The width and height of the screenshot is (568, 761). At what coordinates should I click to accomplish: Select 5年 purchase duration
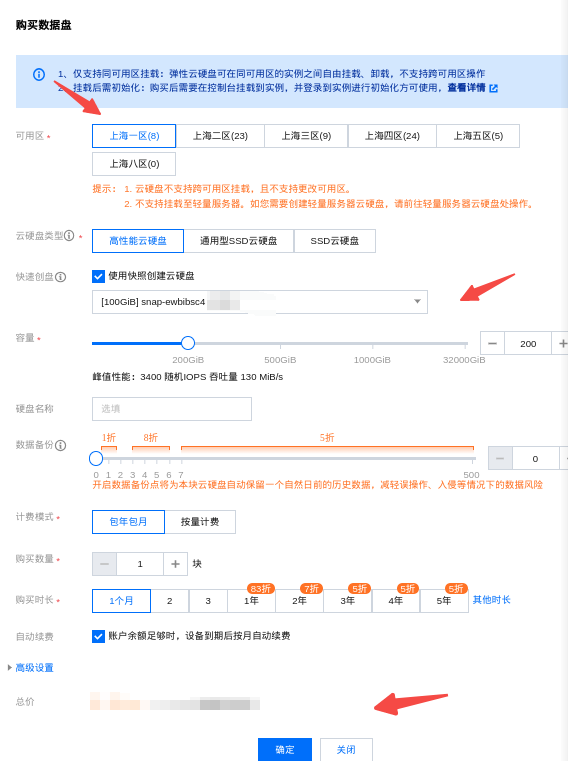click(444, 601)
